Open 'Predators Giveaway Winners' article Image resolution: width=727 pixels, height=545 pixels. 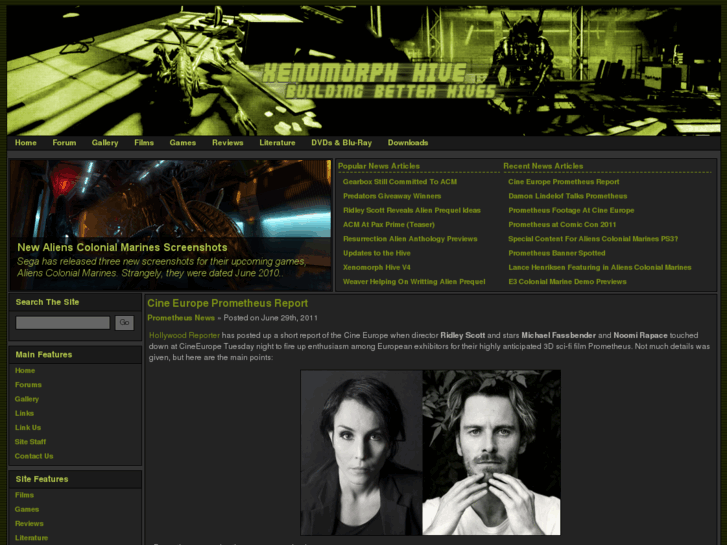(x=392, y=196)
